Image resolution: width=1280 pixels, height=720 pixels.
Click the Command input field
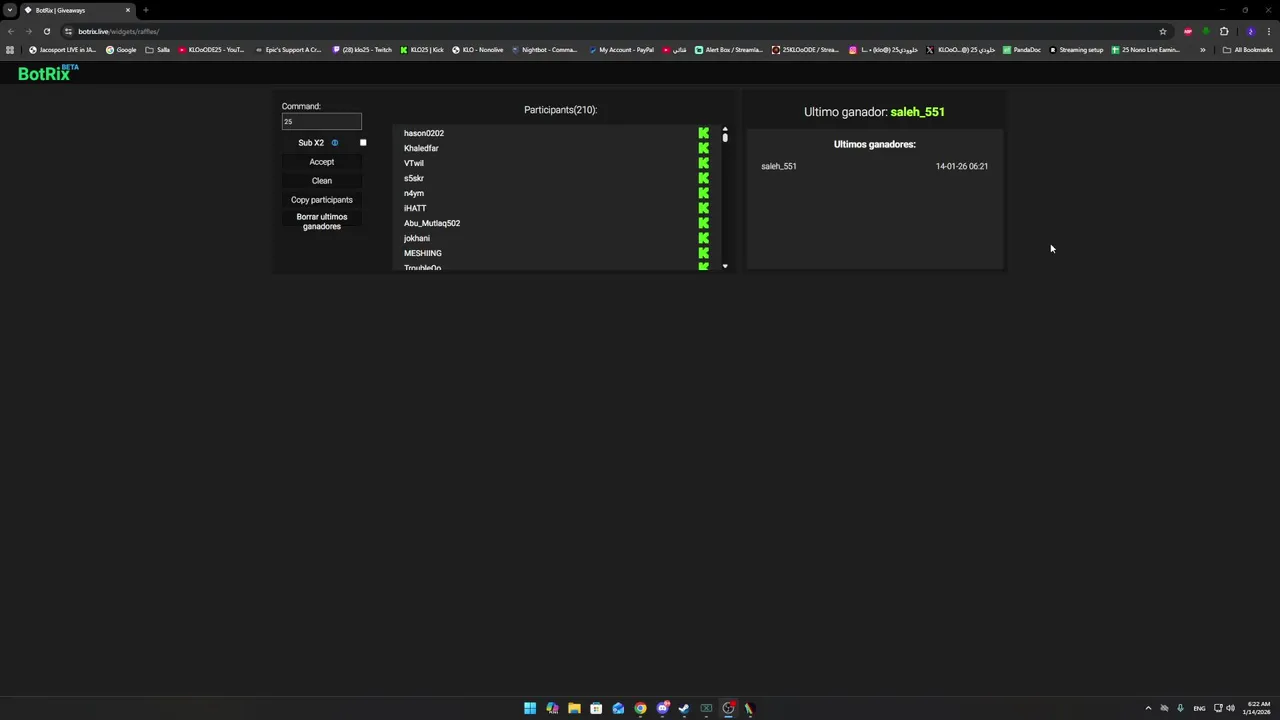point(321,121)
